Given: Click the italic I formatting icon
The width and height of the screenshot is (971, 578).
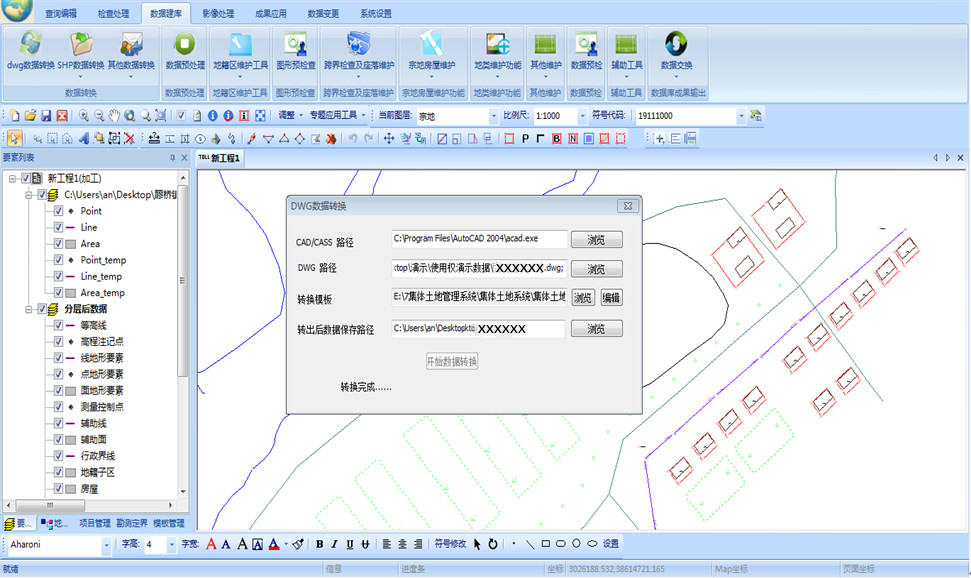Looking at the screenshot, I should [334, 545].
